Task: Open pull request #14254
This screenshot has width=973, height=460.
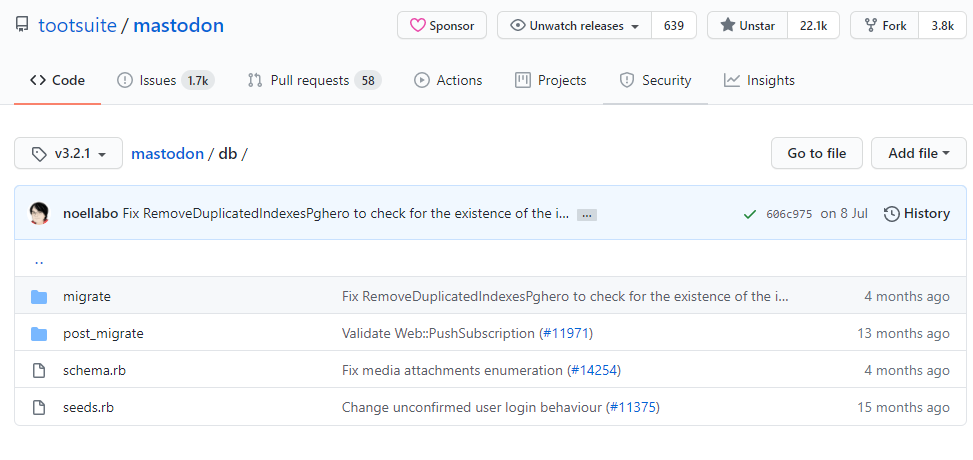Action: pos(594,371)
